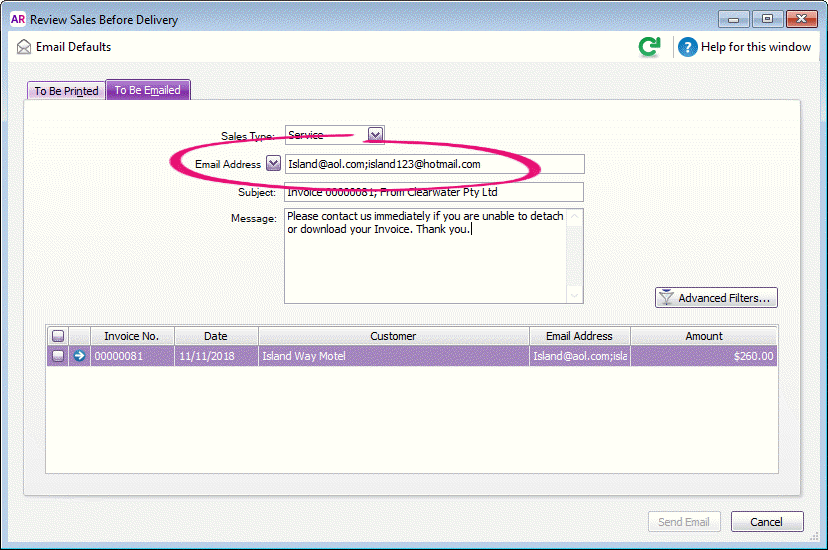
Task: Click the Email Address column header
Action: (579, 336)
